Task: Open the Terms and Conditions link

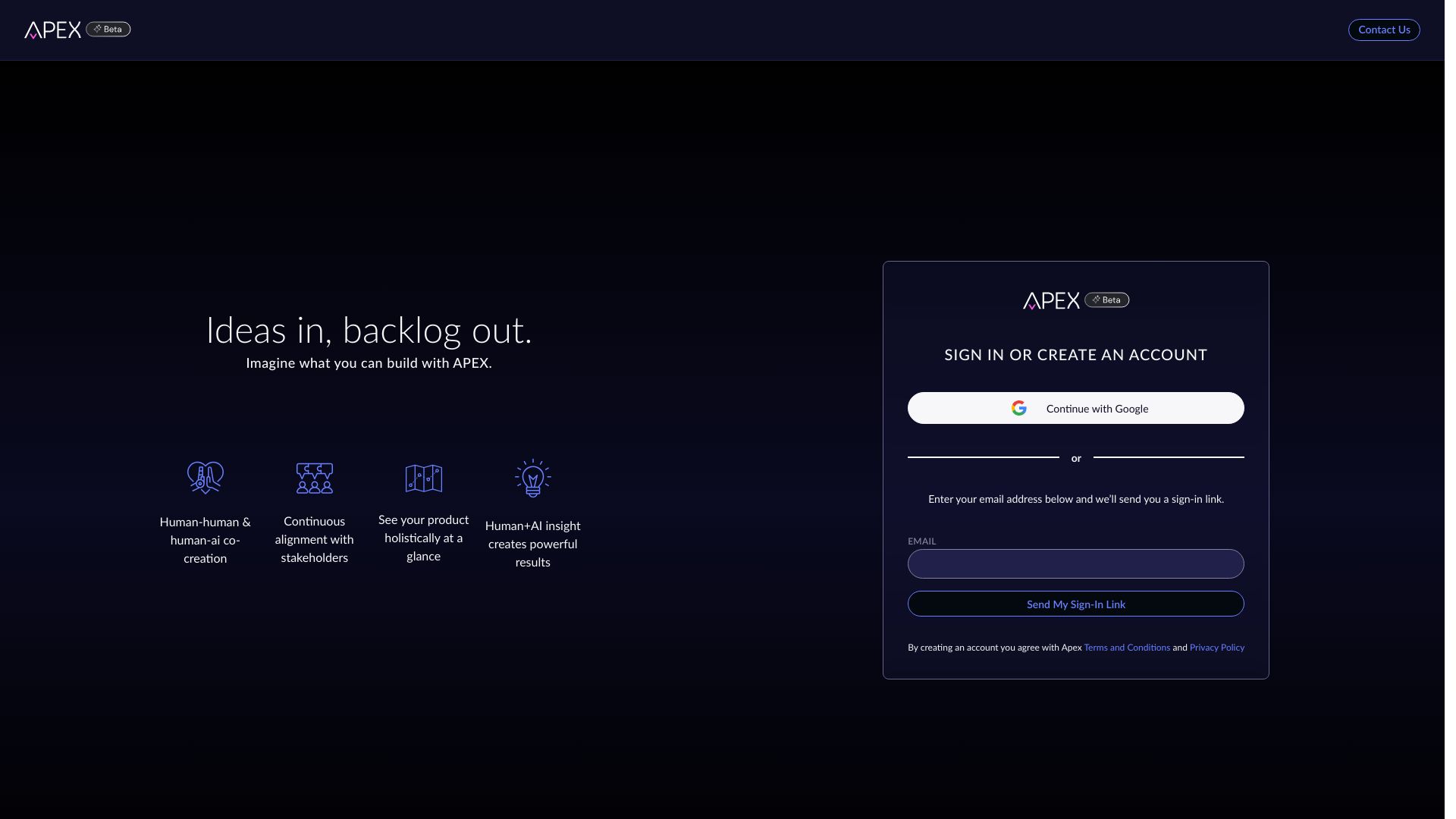Action: [x=1126, y=648]
